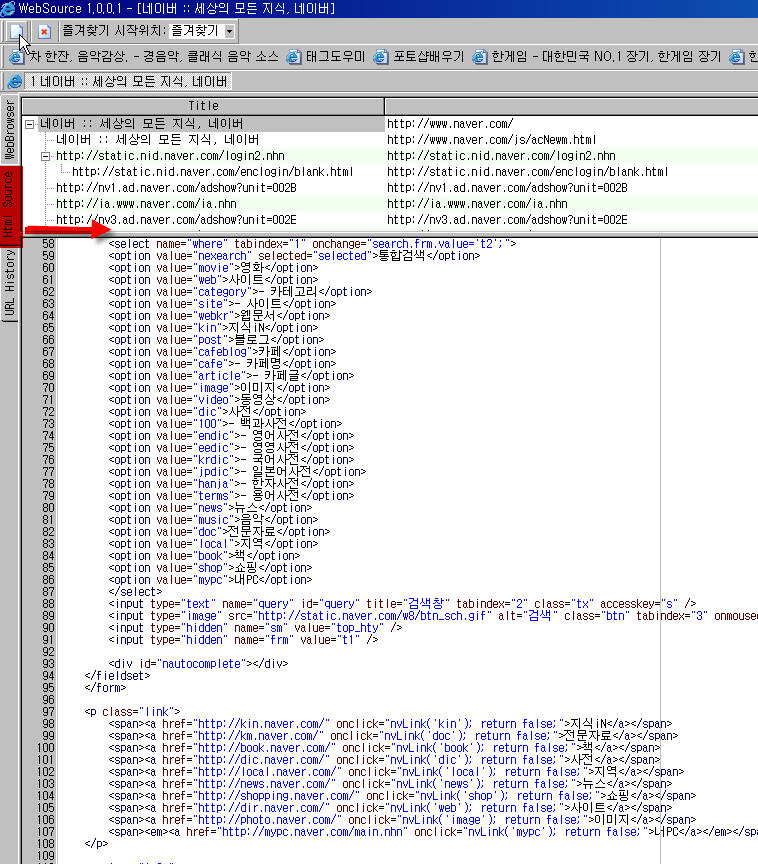Switch to the WebBrowser side tab
The image size is (758, 864).
(x=9, y=130)
